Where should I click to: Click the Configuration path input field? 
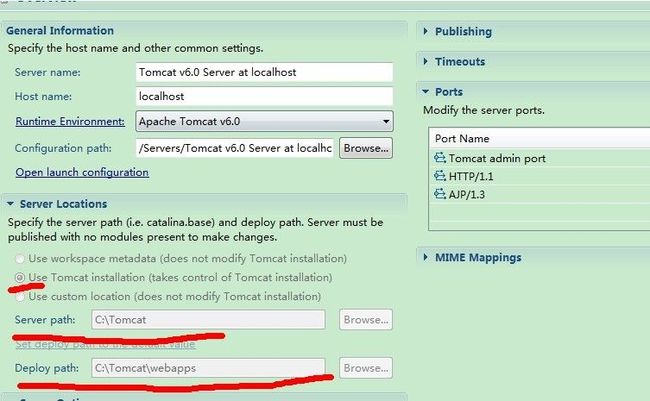click(235, 148)
